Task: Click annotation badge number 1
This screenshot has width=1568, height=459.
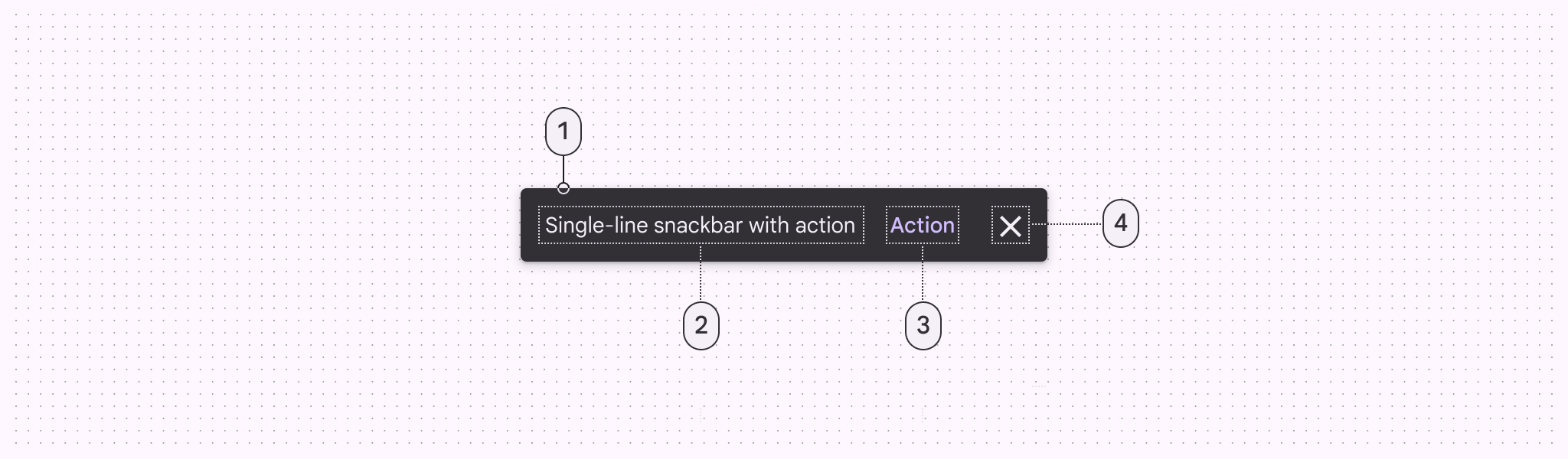Action: coord(563,132)
